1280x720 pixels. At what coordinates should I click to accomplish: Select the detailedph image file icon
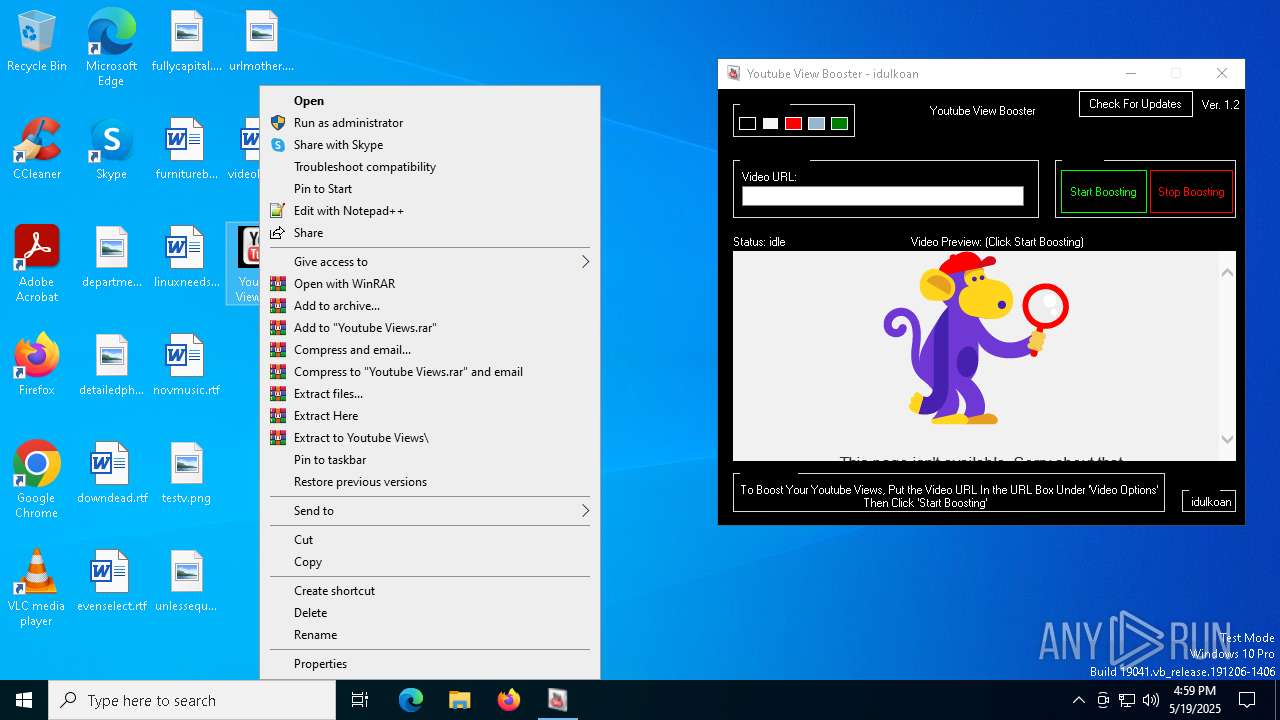pyautogui.click(x=111, y=365)
